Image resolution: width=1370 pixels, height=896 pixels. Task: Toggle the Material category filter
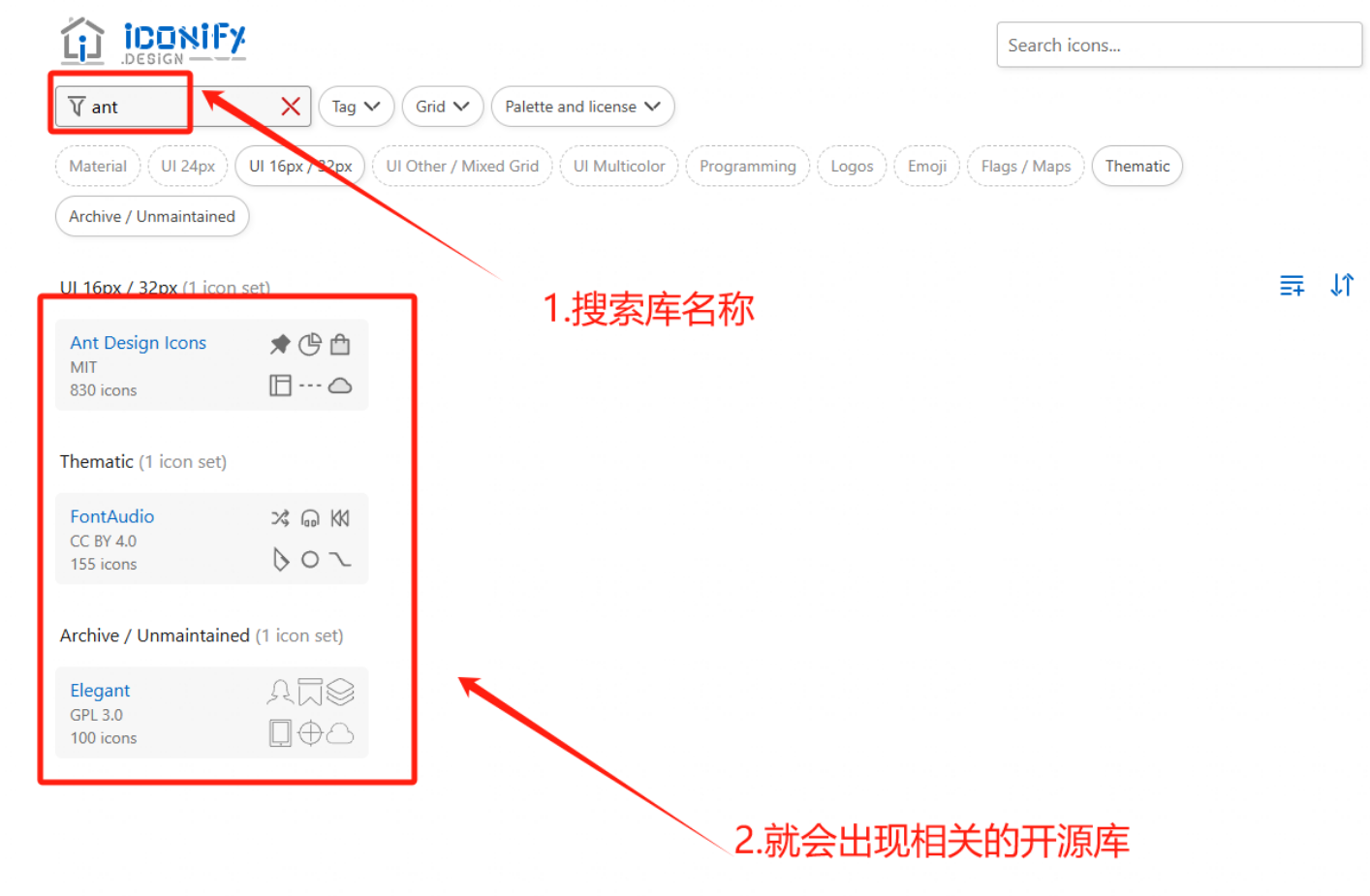pyautogui.click(x=98, y=166)
